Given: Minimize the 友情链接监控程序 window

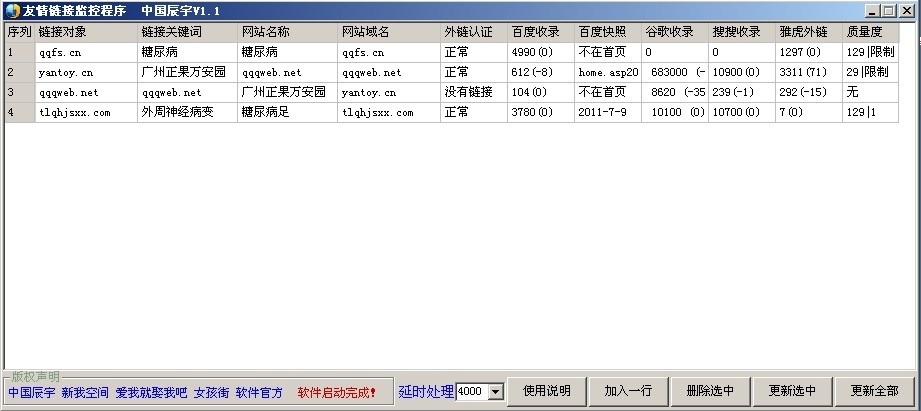Looking at the screenshot, I should coord(872,11).
